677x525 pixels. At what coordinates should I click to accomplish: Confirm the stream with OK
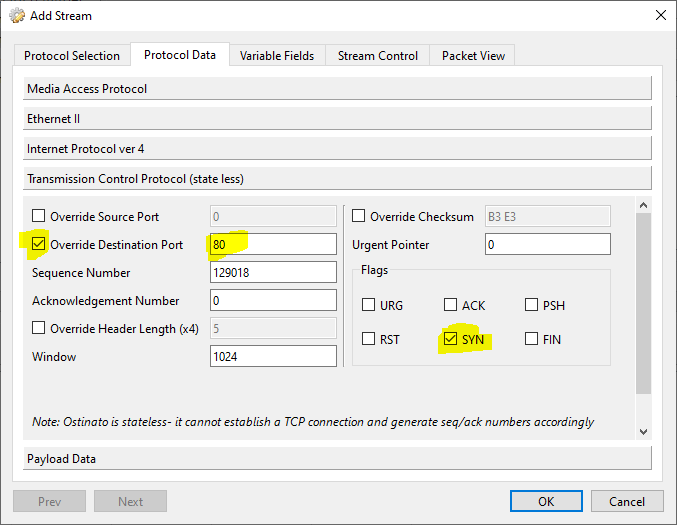(546, 501)
